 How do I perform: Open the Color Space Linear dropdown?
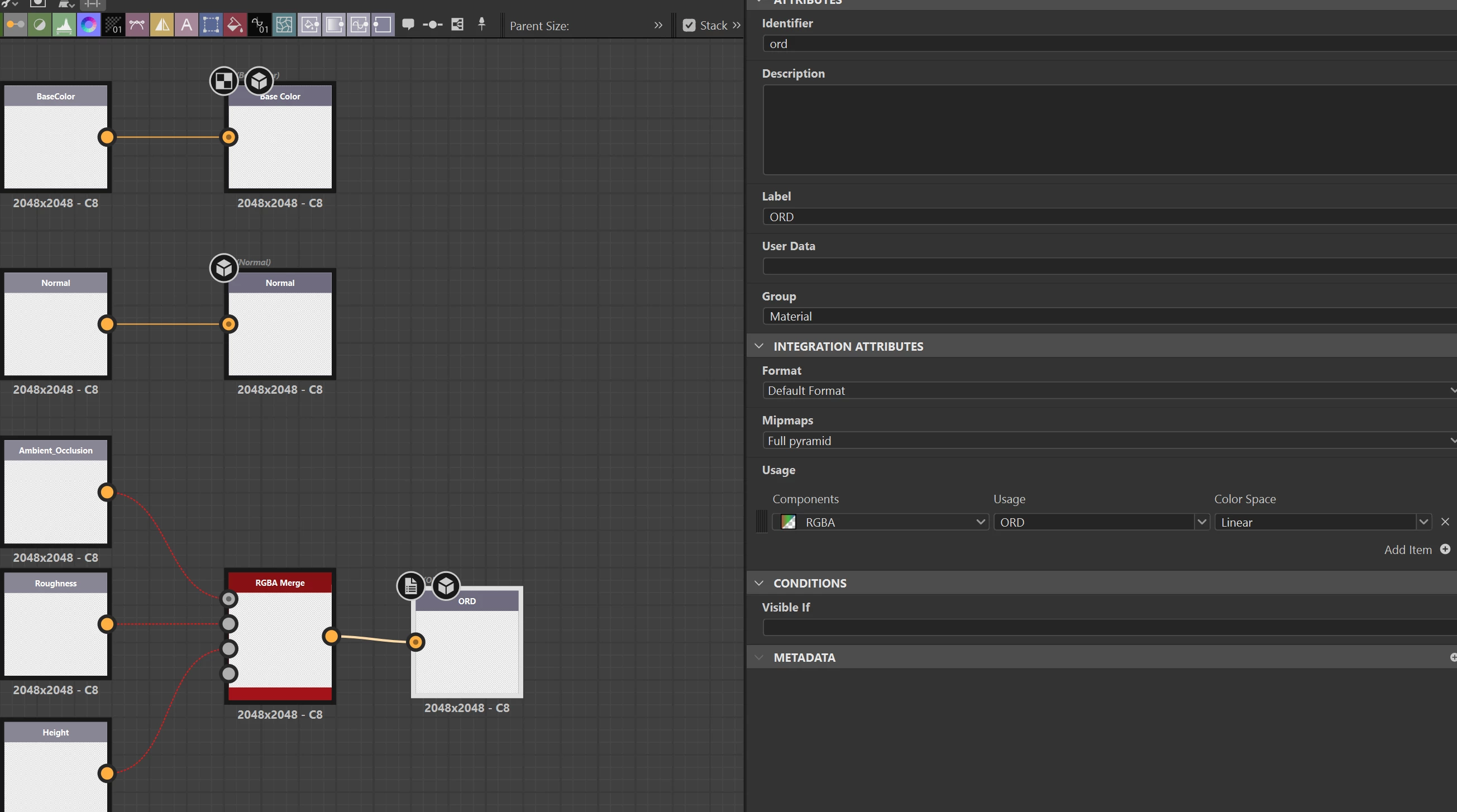(x=1423, y=522)
